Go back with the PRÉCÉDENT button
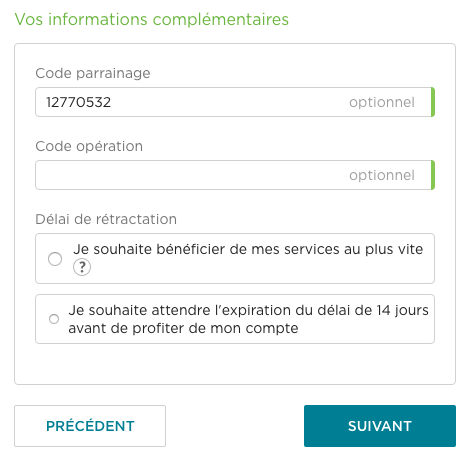The image size is (470, 463). point(90,426)
